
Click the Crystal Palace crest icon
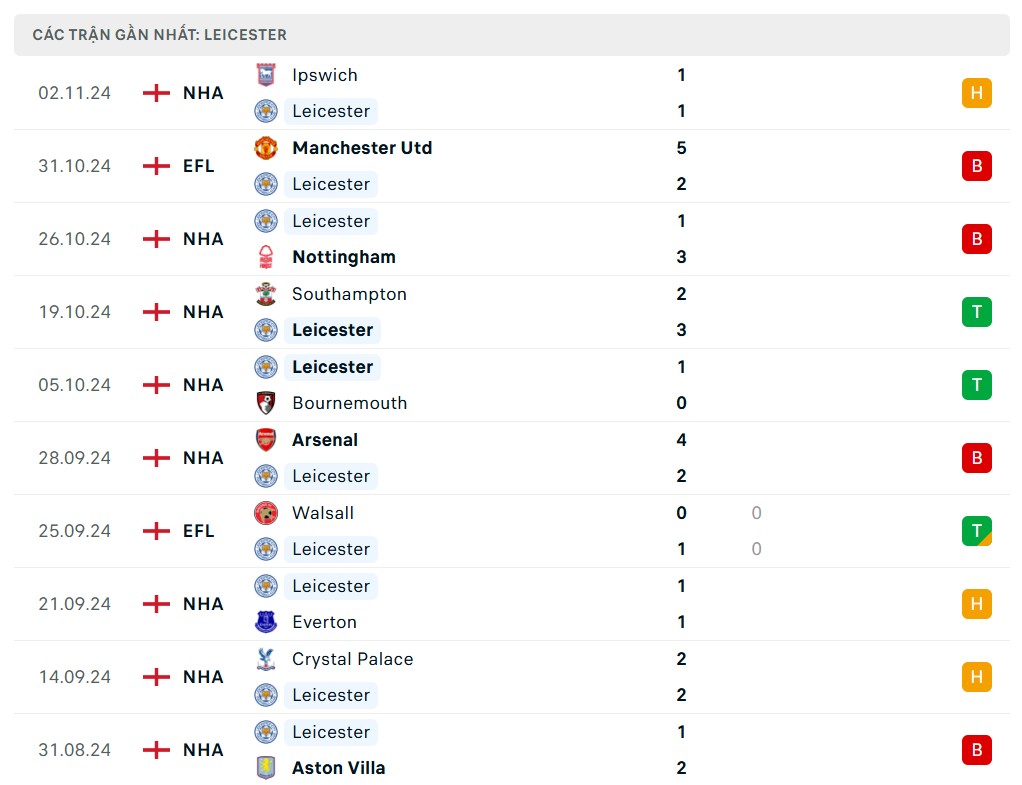[265, 659]
